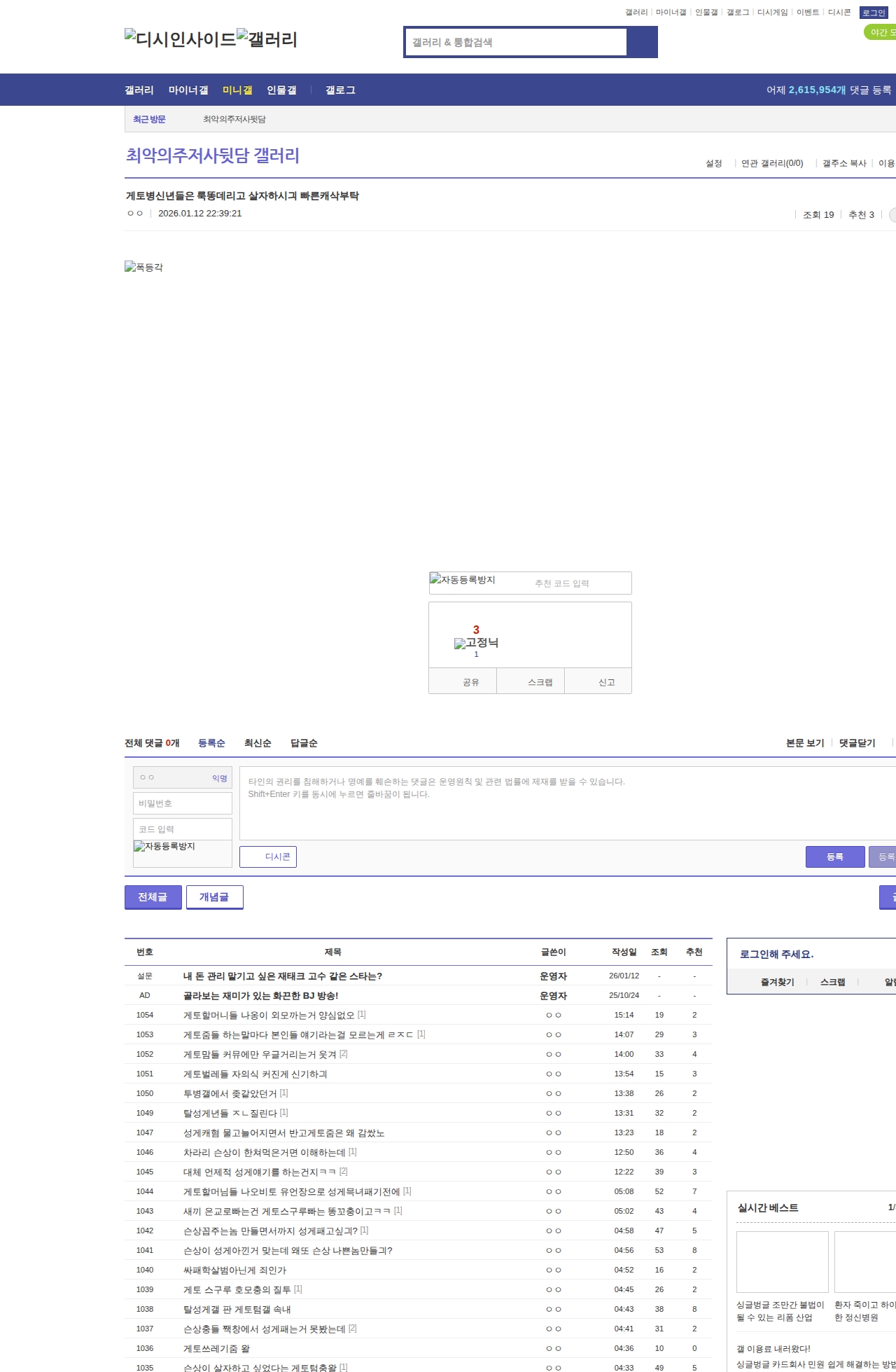This screenshot has height=1372, width=896.
Task: Toggle the 야간 모드 night mode switch
Action: click(x=881, y=32)
